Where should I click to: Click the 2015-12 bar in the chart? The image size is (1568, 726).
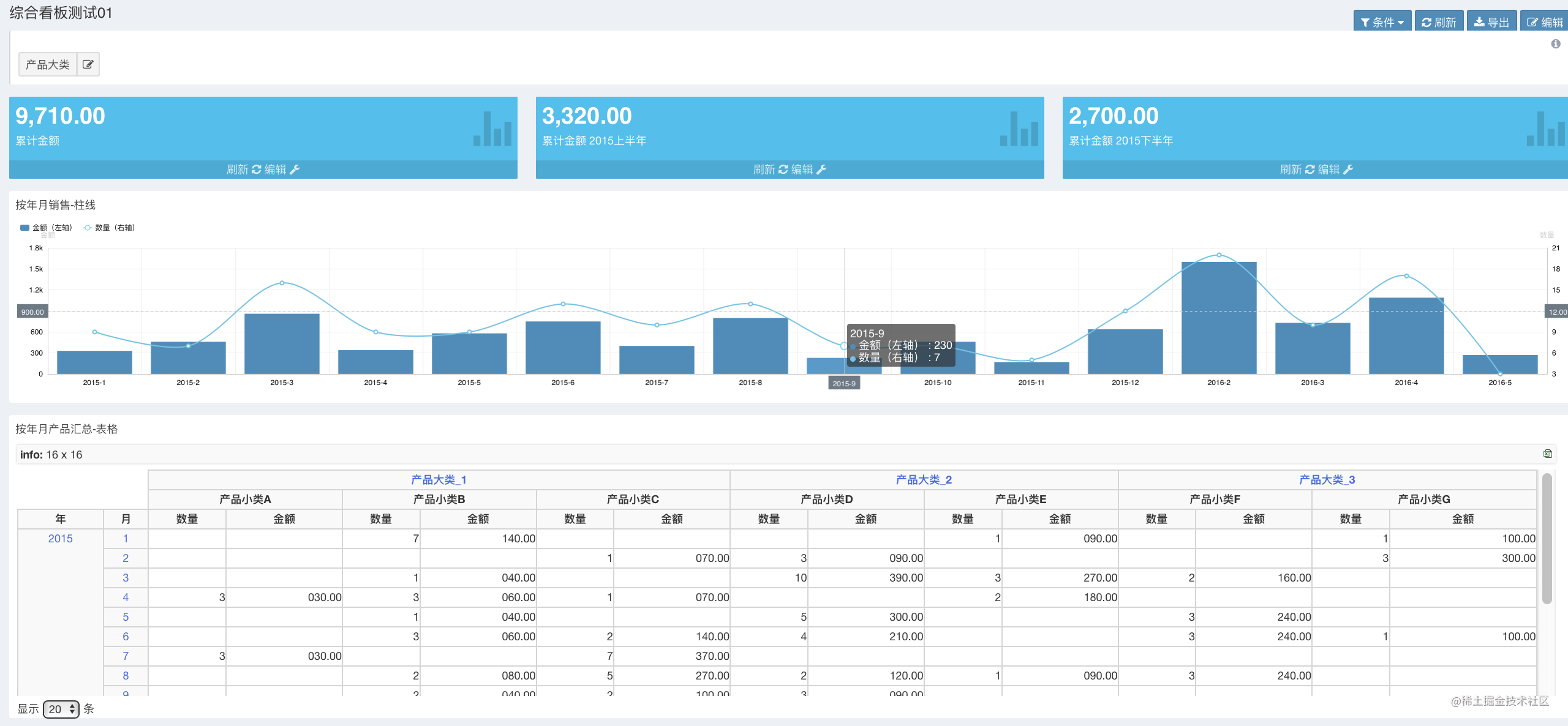[1125, 351]
